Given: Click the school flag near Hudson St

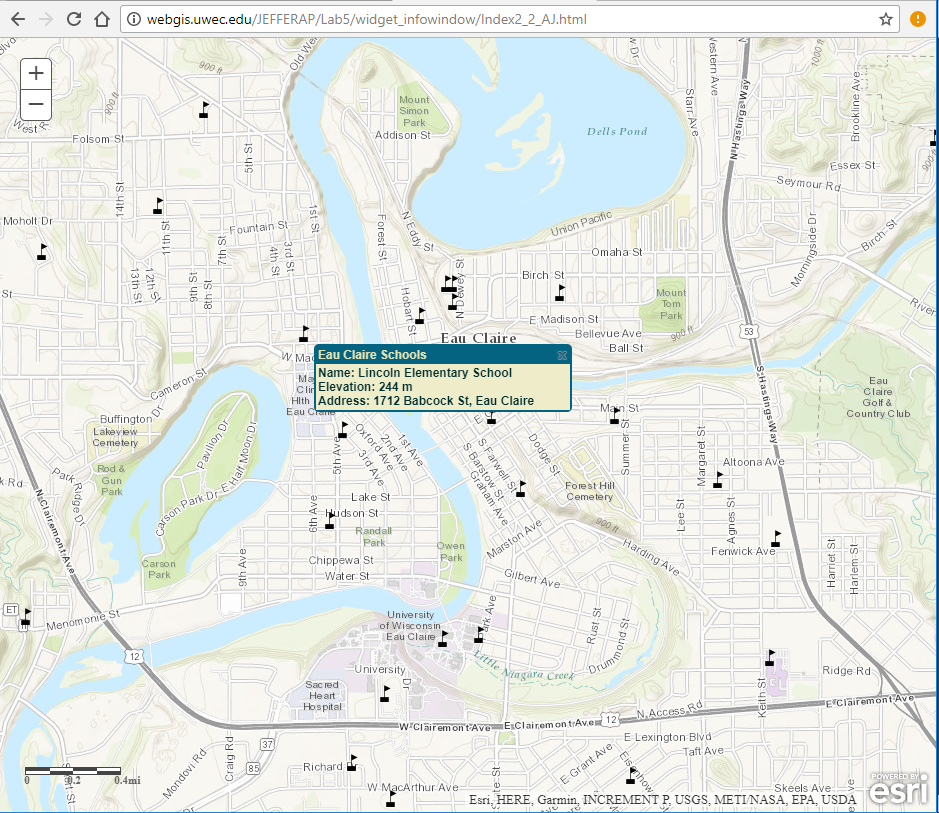Looking at the screenshot, I should point(328,520).
